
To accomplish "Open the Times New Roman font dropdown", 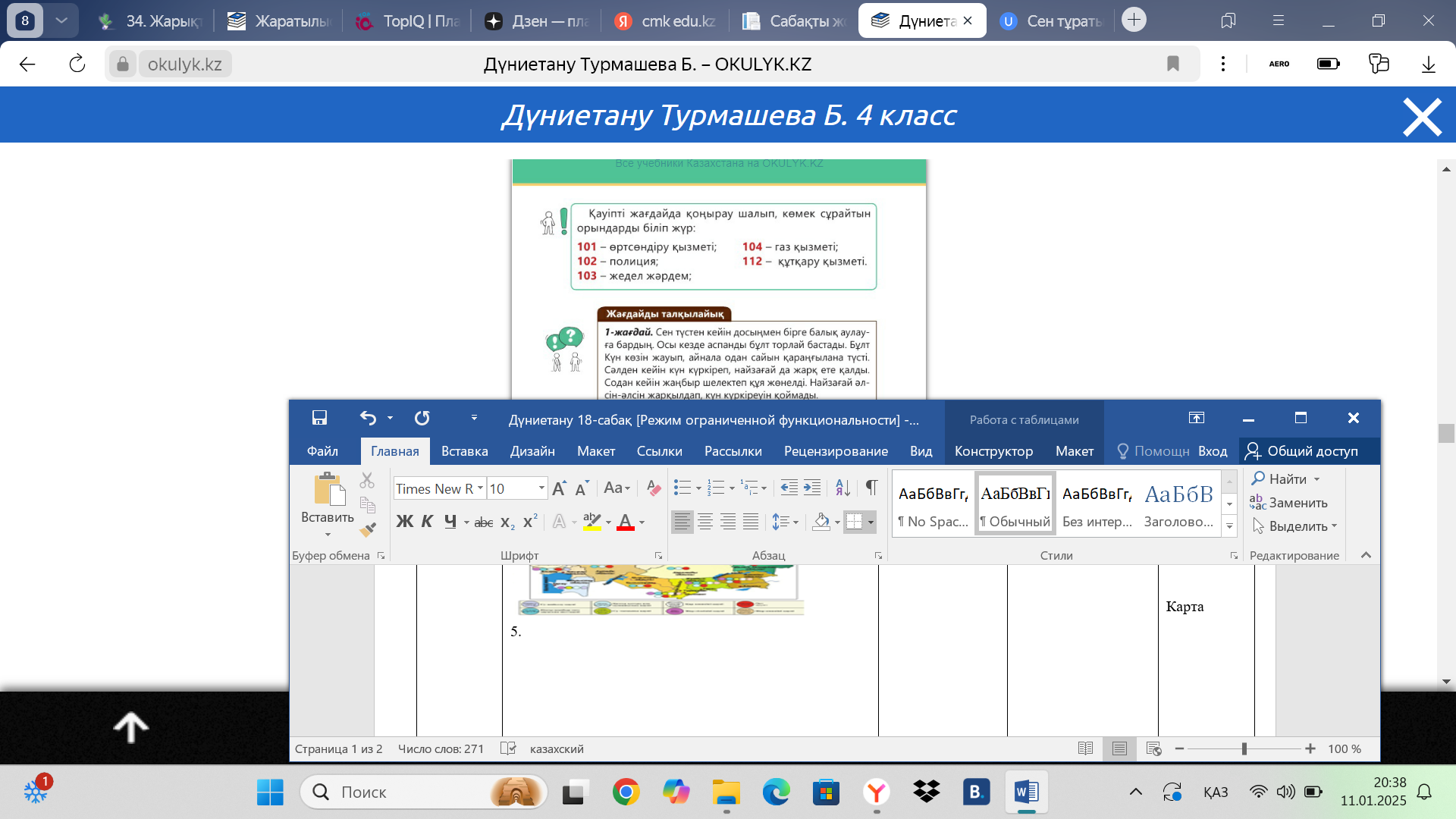I will (480, 488).
